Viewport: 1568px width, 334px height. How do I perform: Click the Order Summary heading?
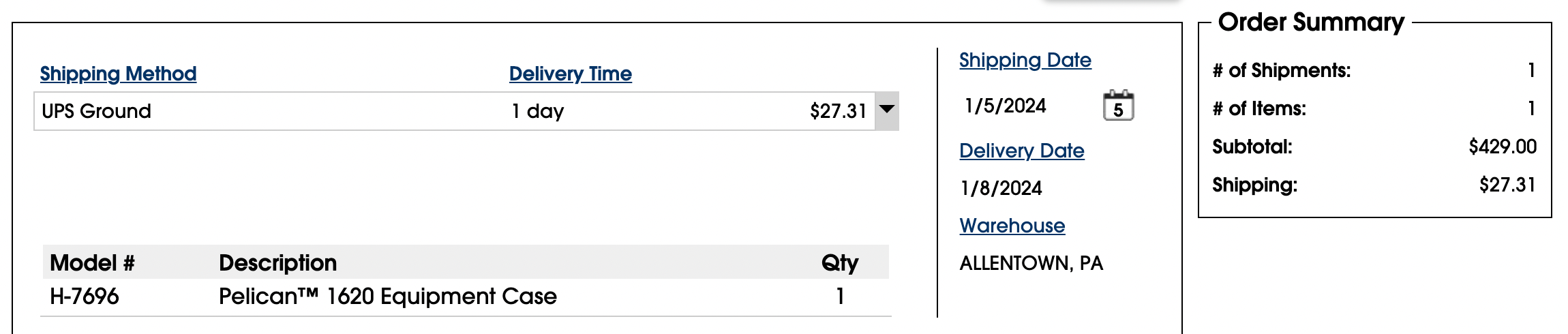[1310, 22]
